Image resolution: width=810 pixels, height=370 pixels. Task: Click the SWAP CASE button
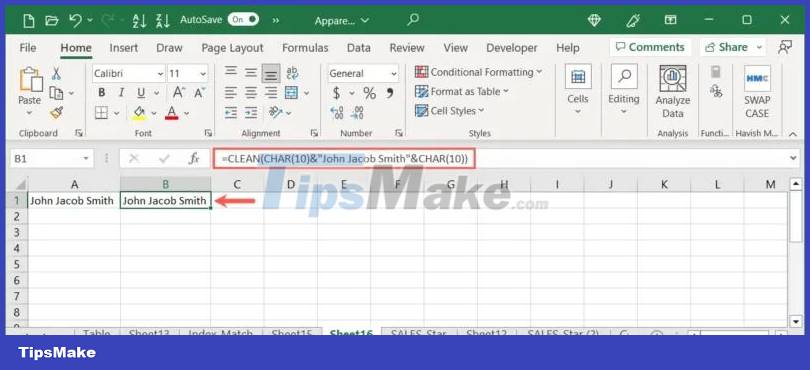757,91
